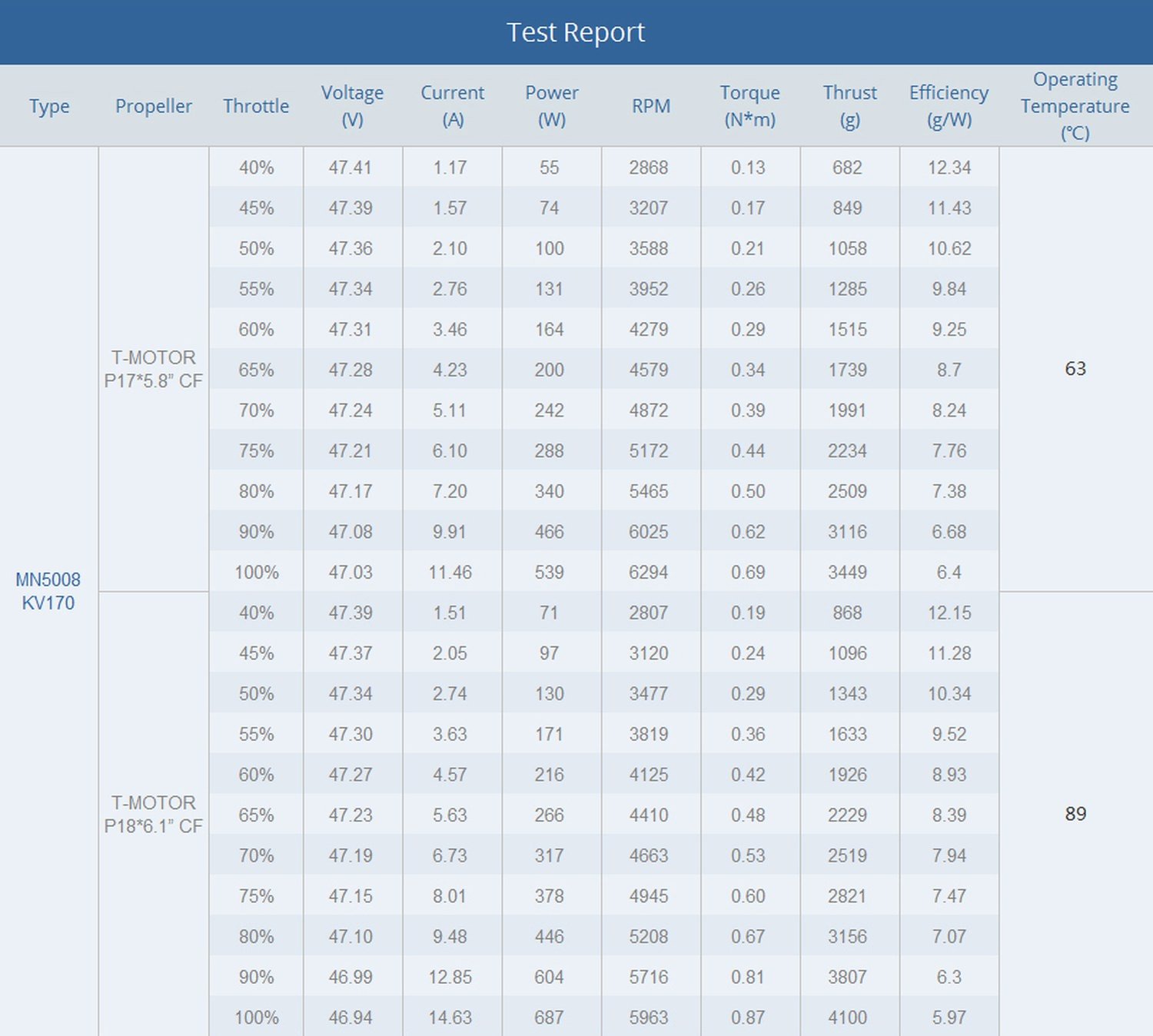The height and width of the screenshot is (1036, 1153).
Task: Click the Power (W) column header
Action: [551, 106]
